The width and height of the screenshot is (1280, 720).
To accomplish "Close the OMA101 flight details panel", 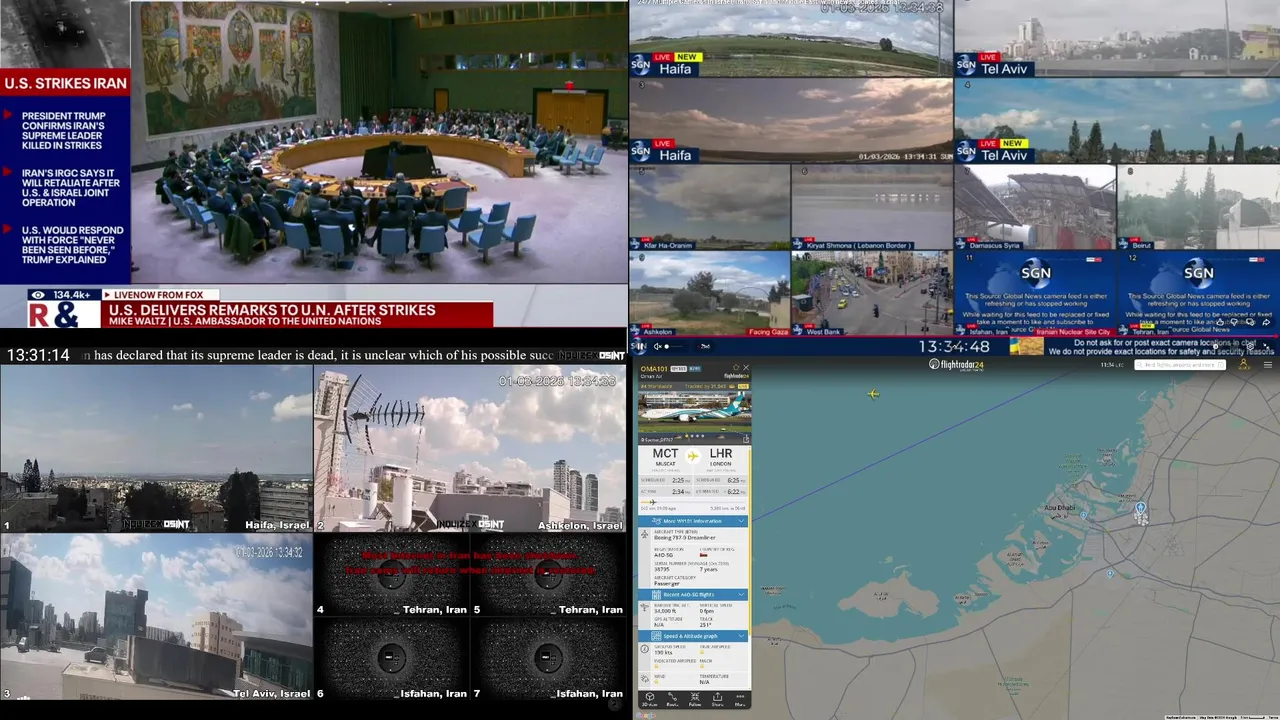I will (746, 368).
